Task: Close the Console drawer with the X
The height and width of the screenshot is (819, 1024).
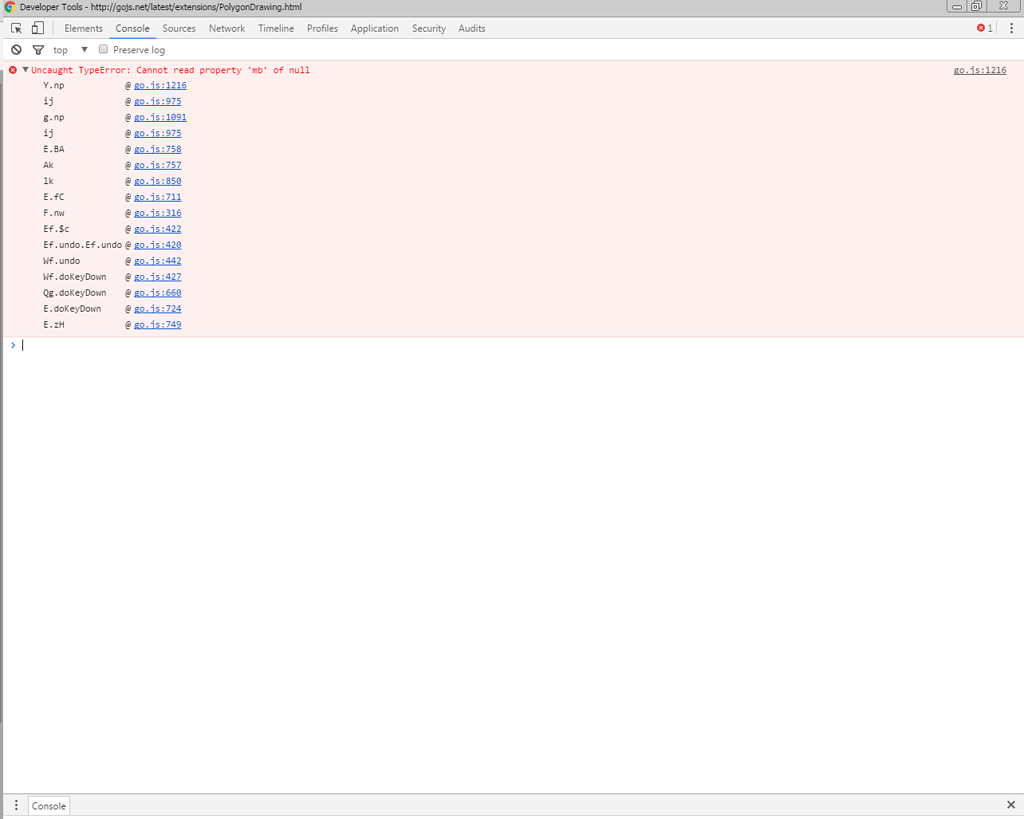Action: pos(1010,804)
